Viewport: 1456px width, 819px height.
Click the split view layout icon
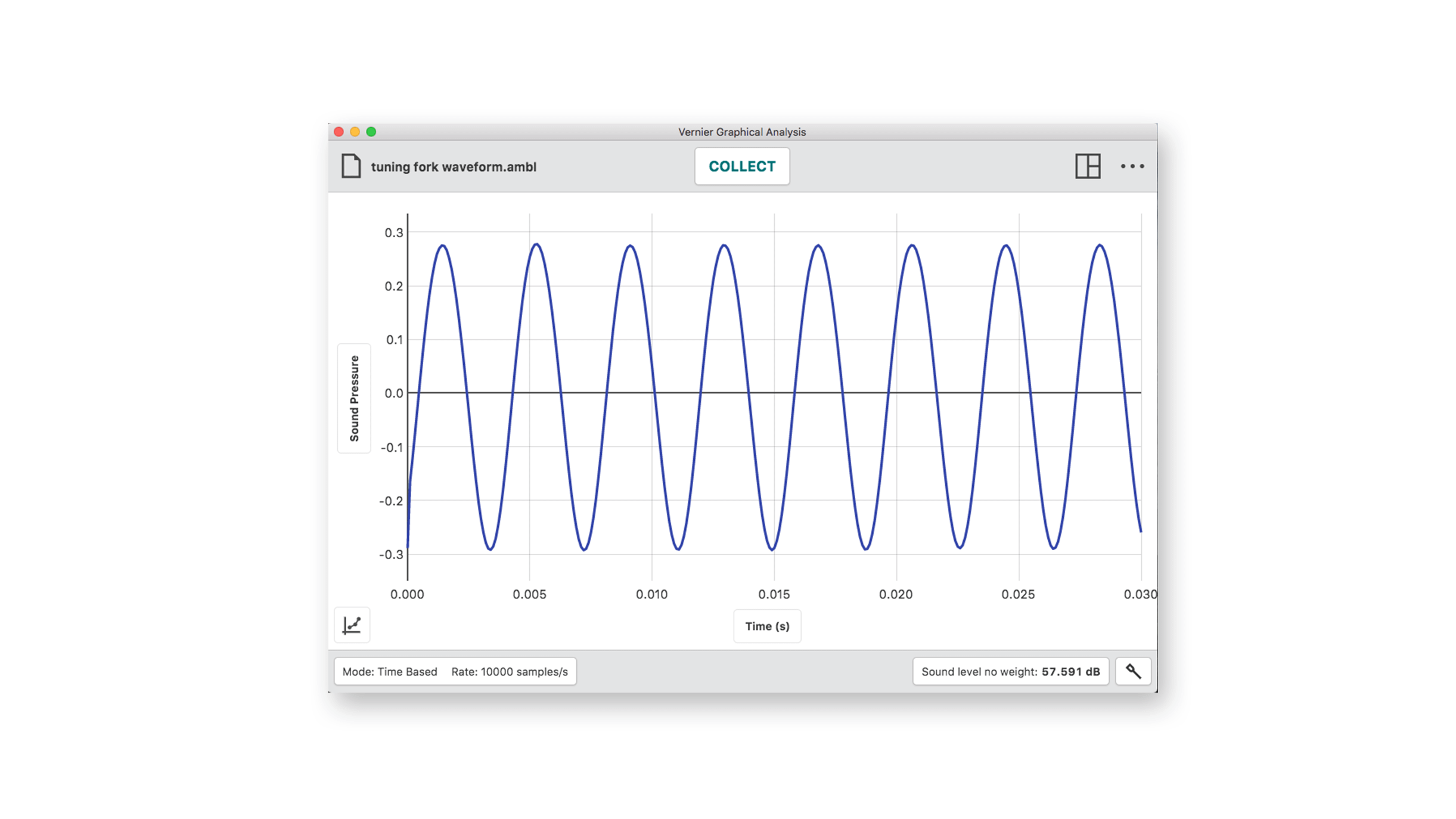coord(1088,167)
